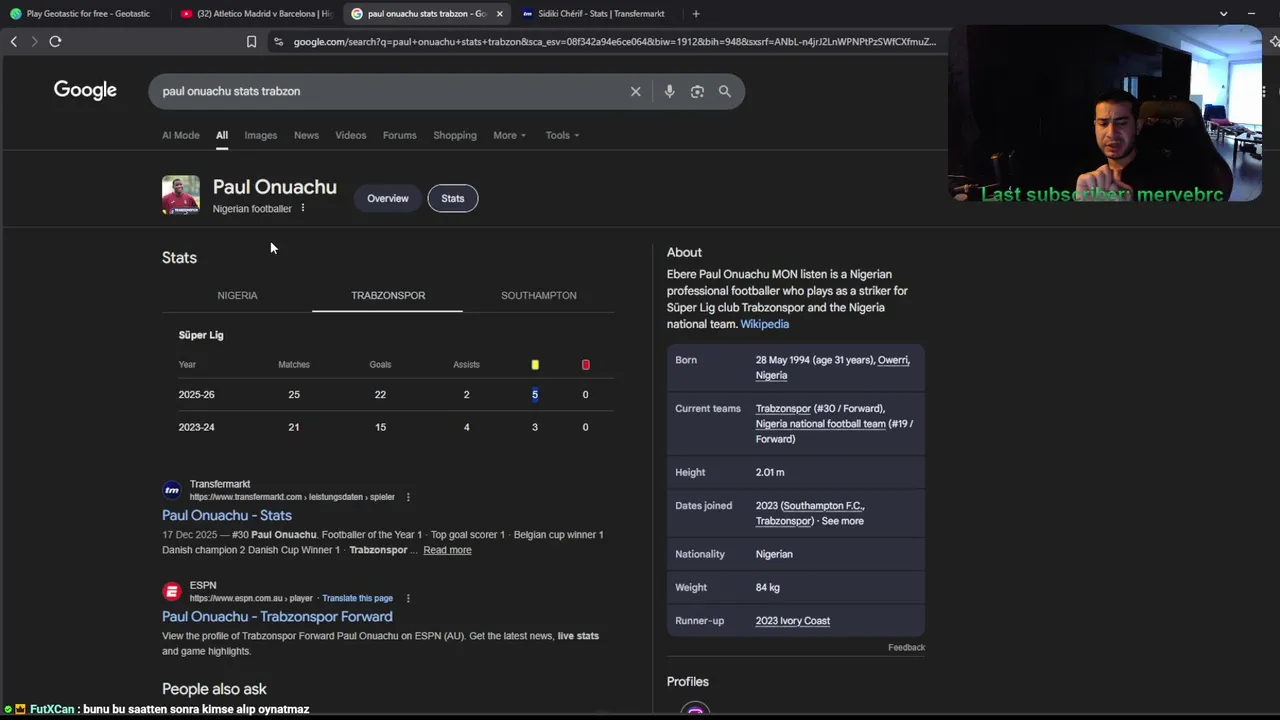Open Google Lens image search icon

pyautogui.click(x=697, y=91)
